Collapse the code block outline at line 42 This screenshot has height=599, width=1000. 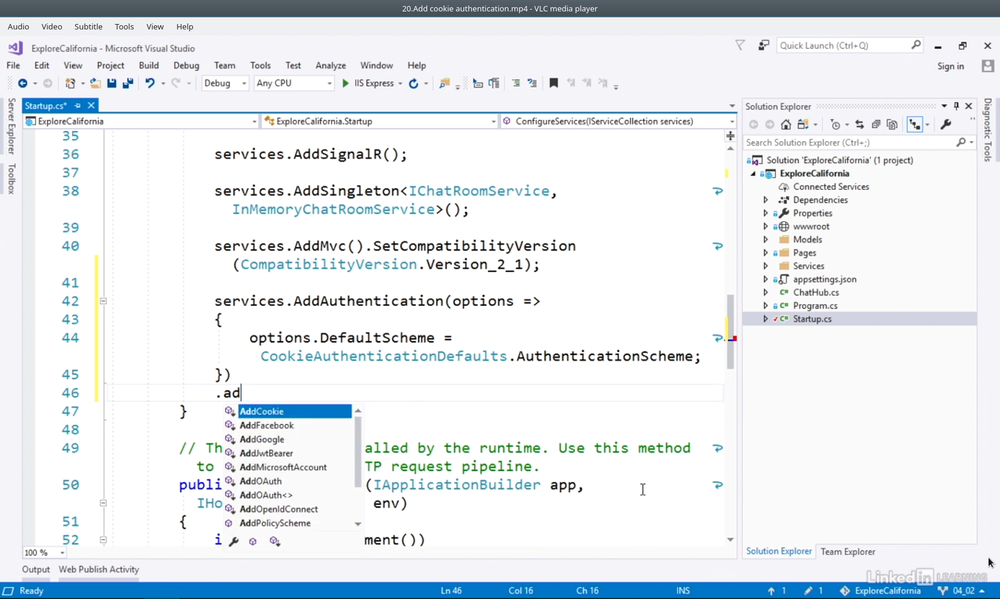pyautogui.click(x=103, y=301)
